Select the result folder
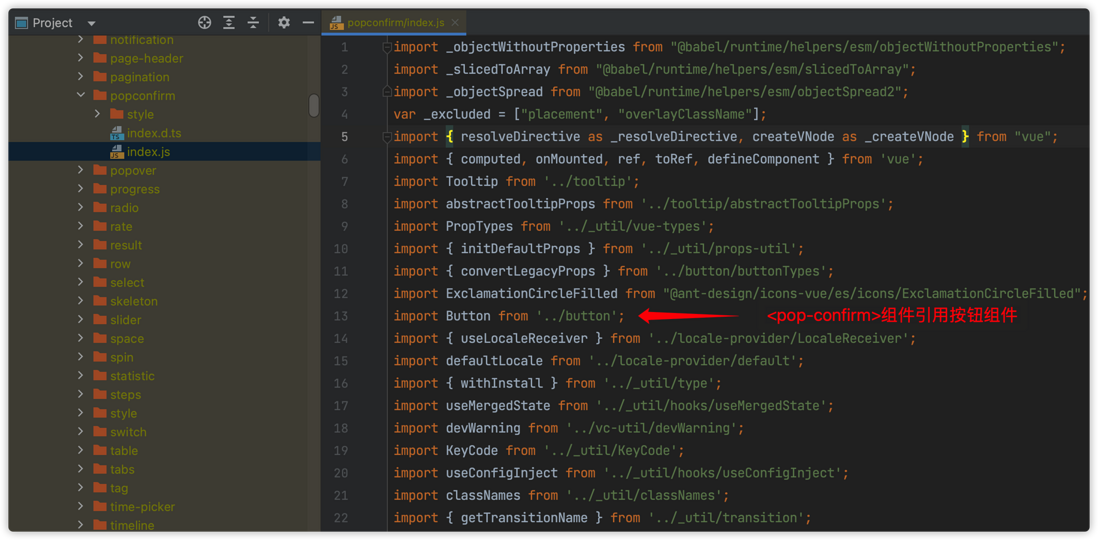Screen dimensions: 1098x540 point(126,245)
